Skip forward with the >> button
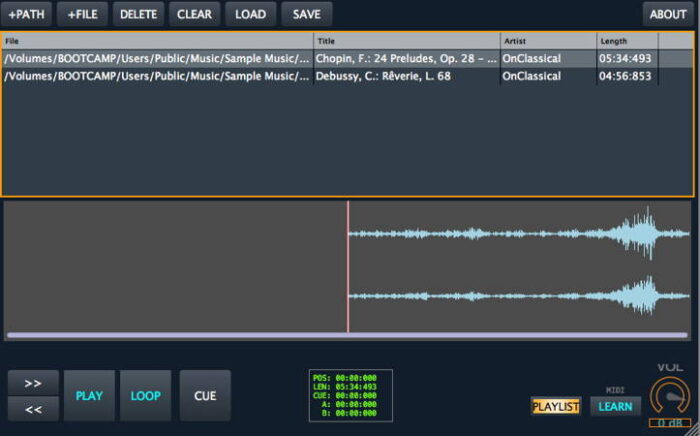This screenshot has height=436, width=700. [x=33, y=382]
